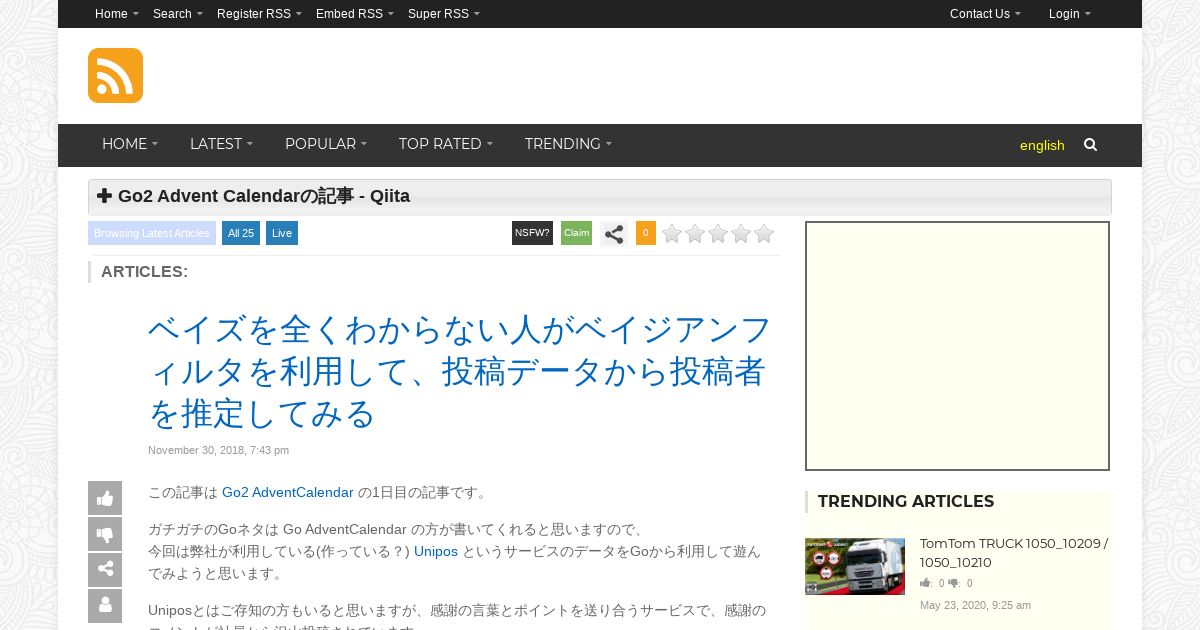Screen dimensions: 1200x630
Task: Open the LATEST menu in main navbar
Action: [x=221, y=144]
